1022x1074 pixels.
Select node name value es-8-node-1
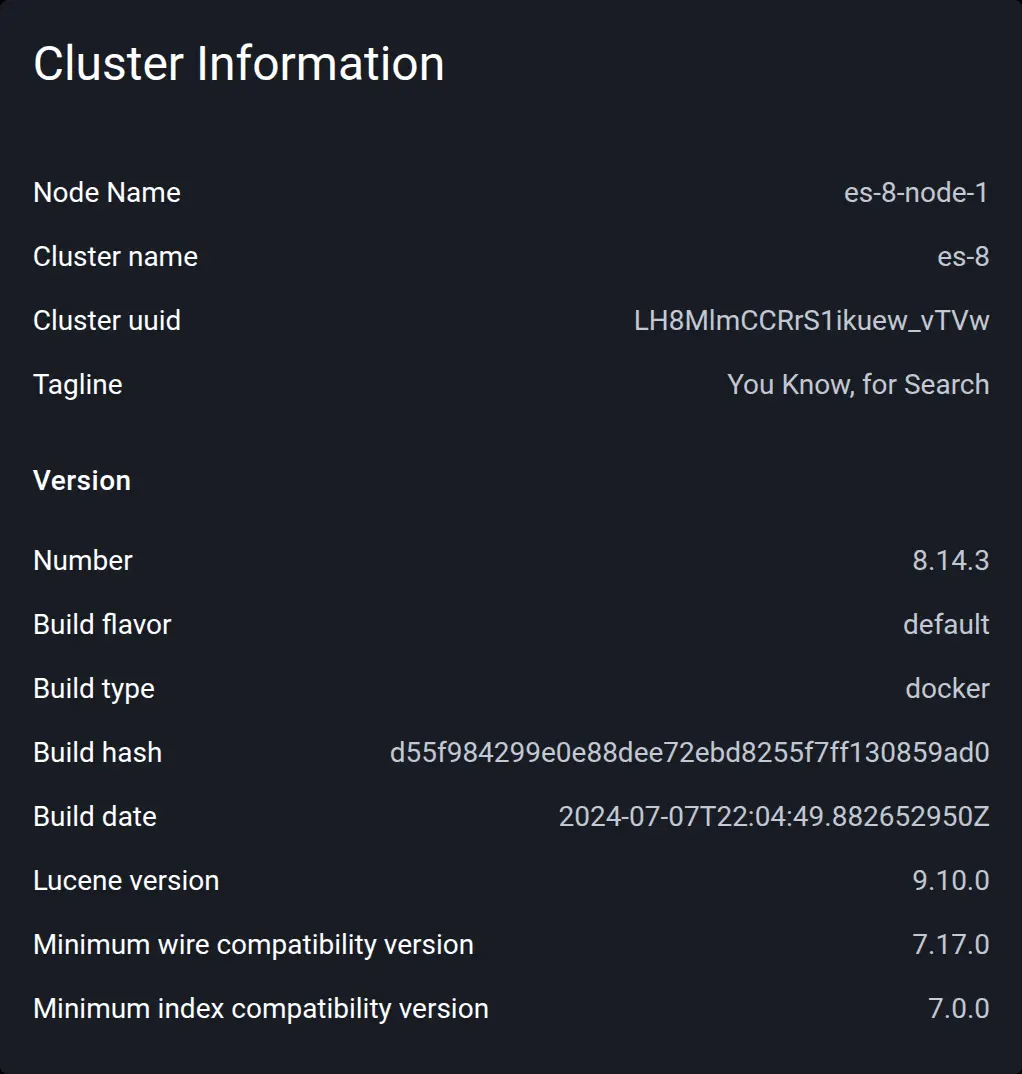pos(917,192)
